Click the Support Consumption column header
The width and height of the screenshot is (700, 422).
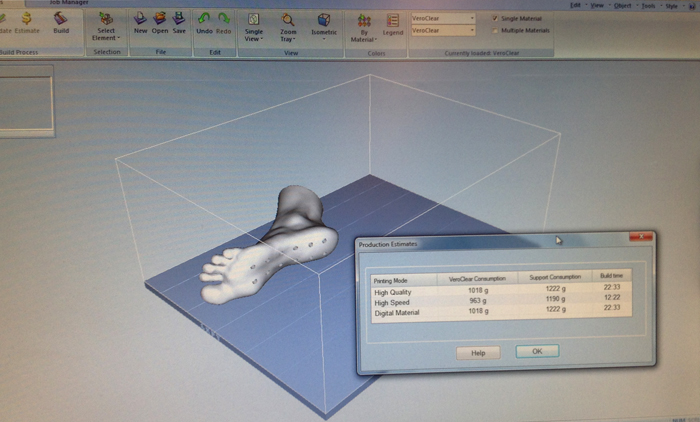(x=555, y=277)
